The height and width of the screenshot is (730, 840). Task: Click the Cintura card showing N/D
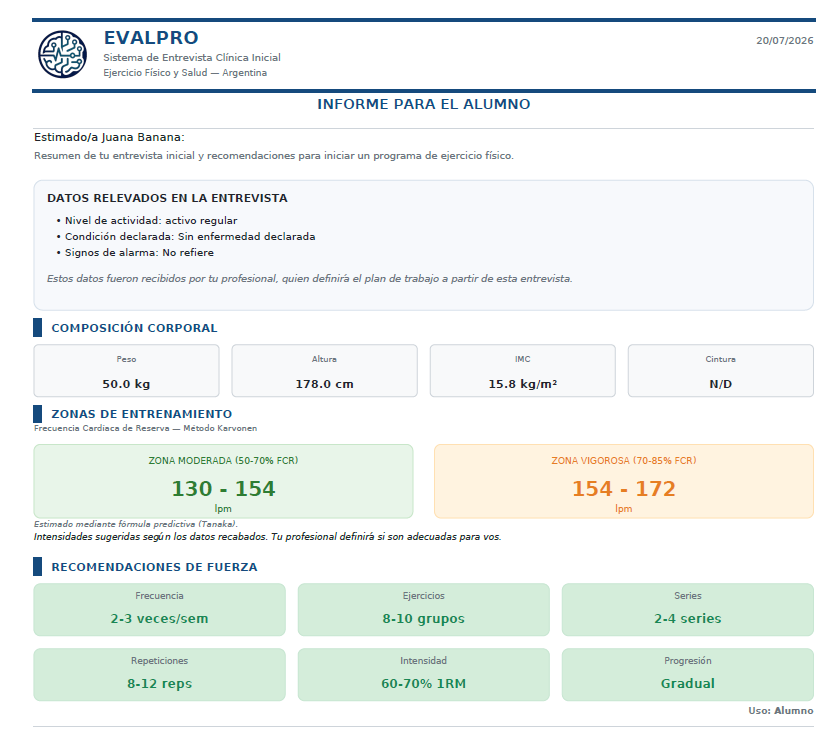point(721,371)
